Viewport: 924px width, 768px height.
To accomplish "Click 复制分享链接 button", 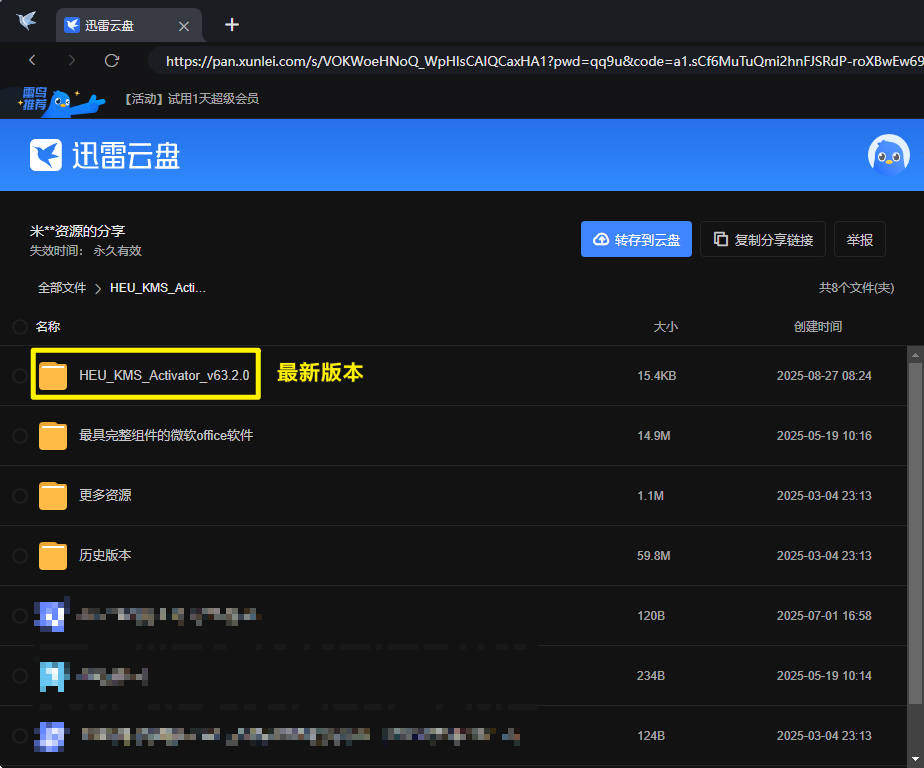I will [763, 239].
